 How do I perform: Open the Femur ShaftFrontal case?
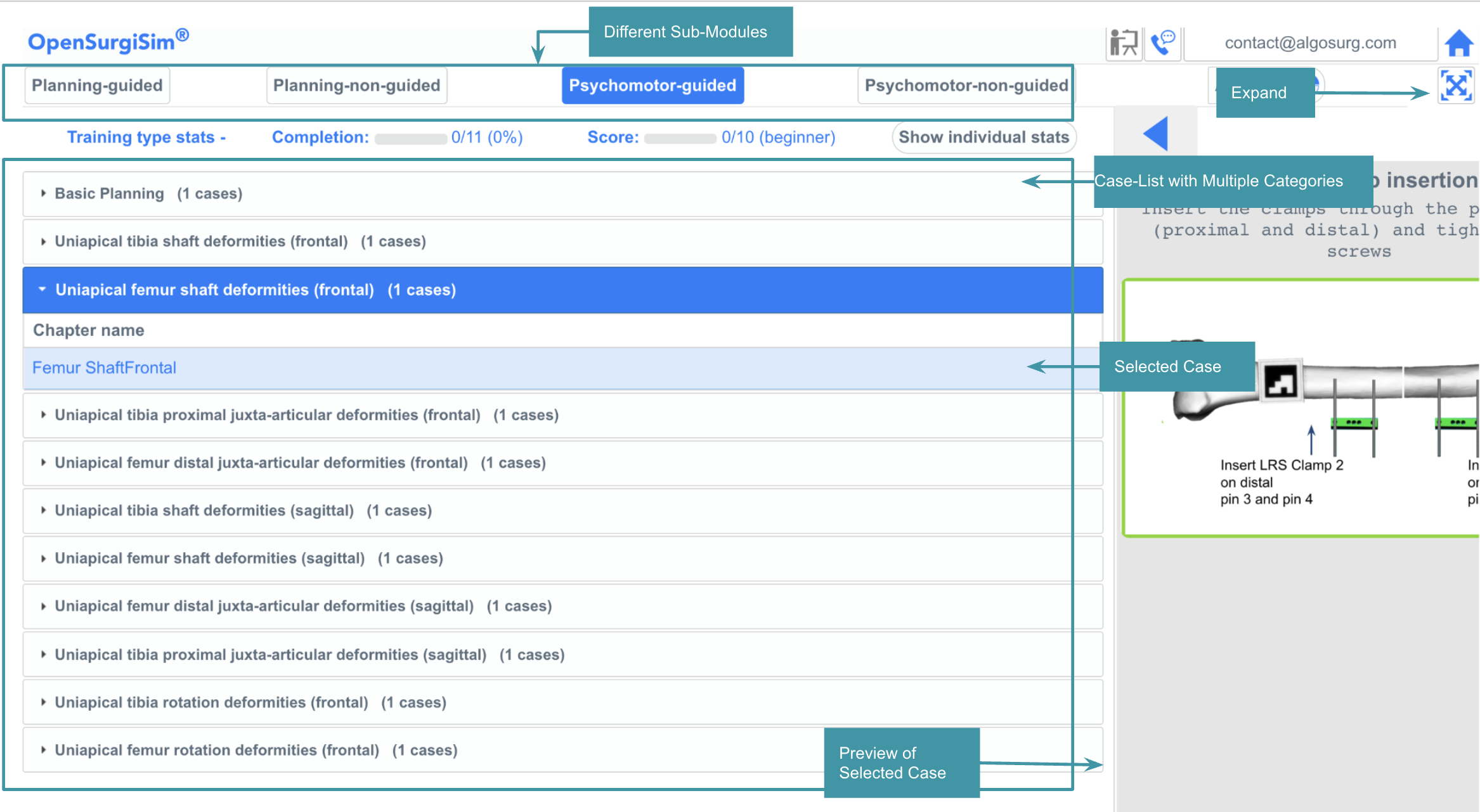point(104,368)
